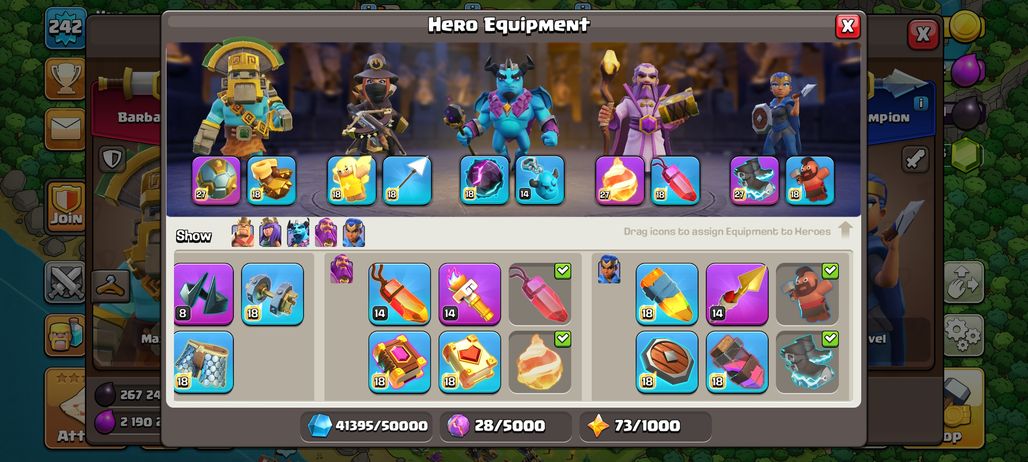This screenshot has width=1028, height=462.
Task: Select the Healing Tome equipment
Action: tap(469, 362)
